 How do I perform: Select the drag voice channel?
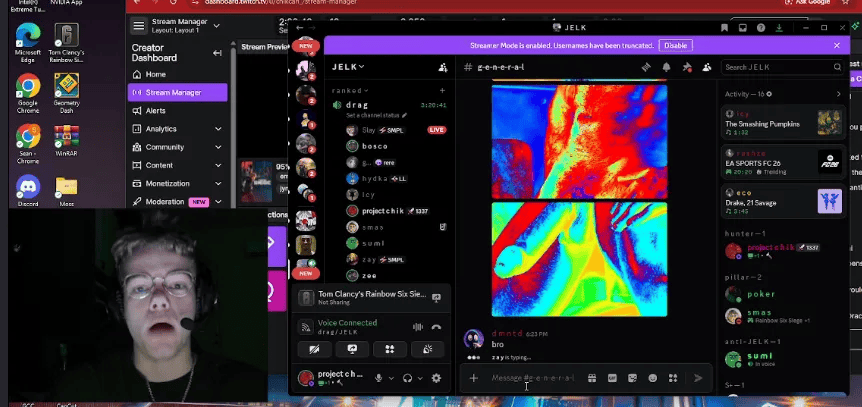(x=389, y=105)
